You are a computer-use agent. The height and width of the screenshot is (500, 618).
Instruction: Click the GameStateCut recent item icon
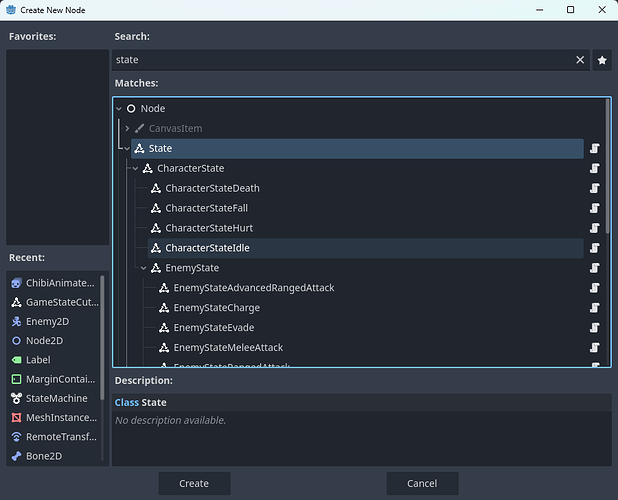16,302
